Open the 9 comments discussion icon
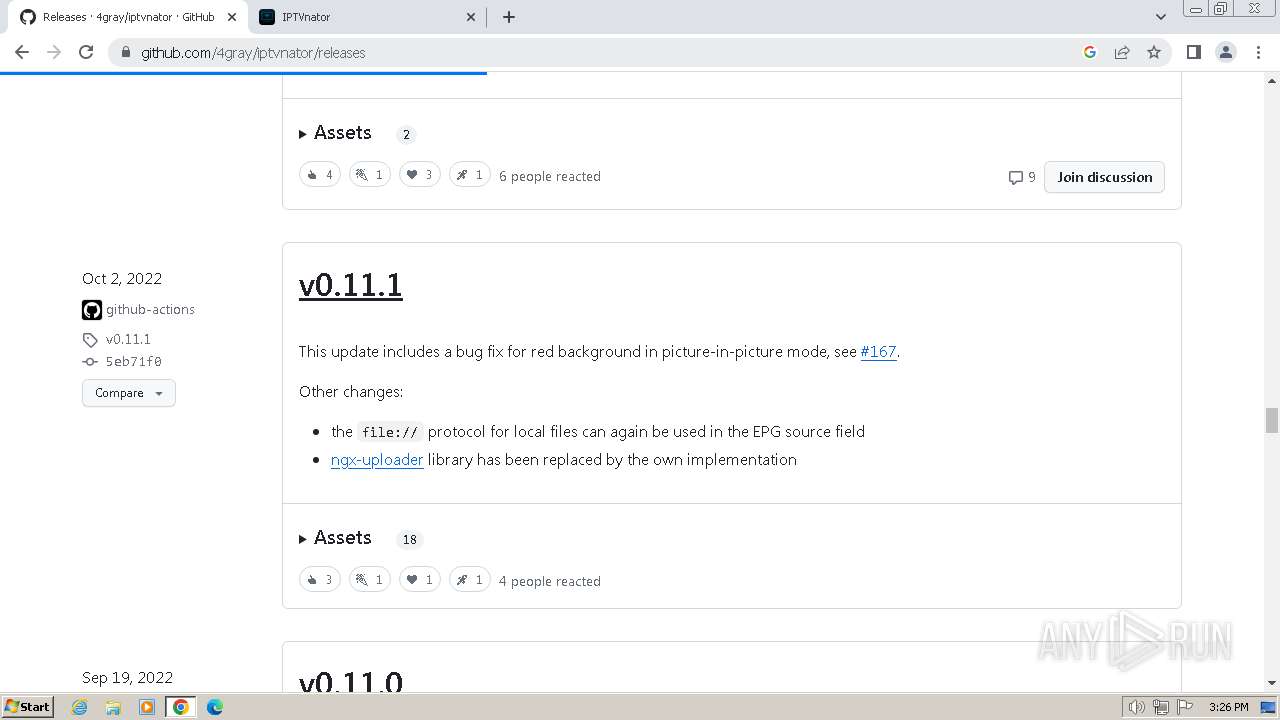The image size is (1280, 720). tap(1022, 177)
